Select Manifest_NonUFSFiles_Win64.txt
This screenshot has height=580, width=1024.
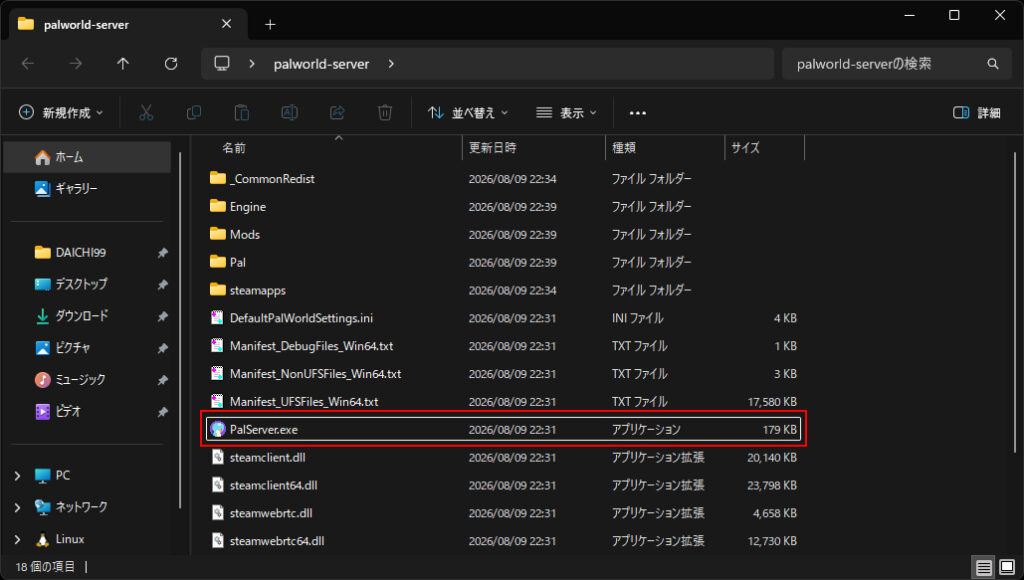(315, 374)
